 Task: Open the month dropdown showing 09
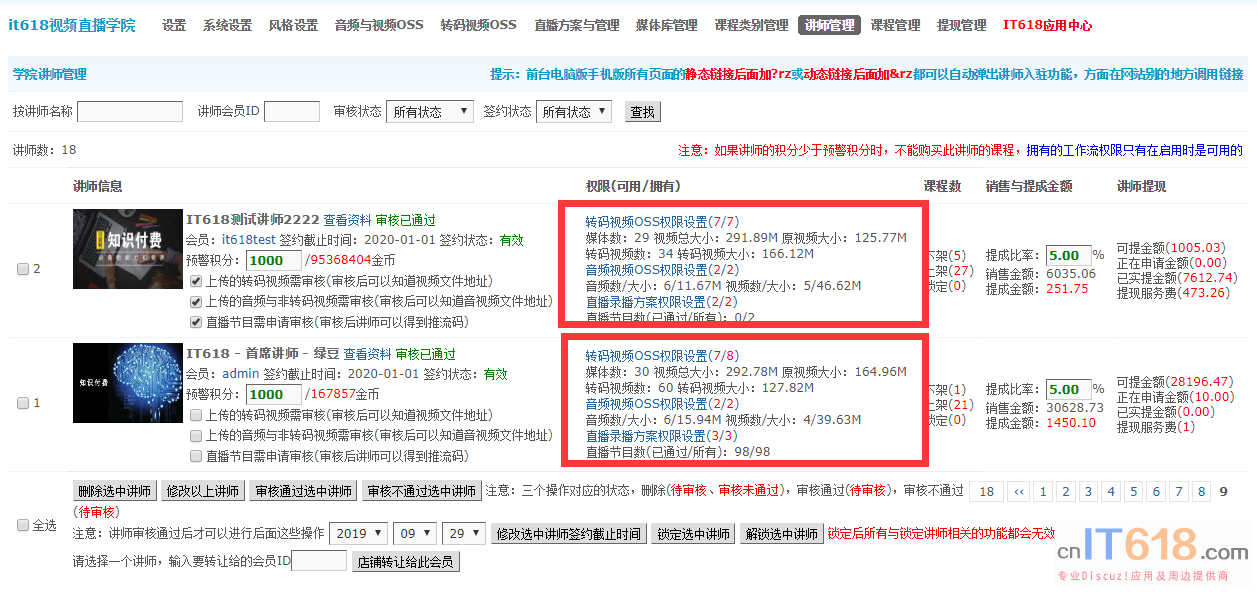414,534
